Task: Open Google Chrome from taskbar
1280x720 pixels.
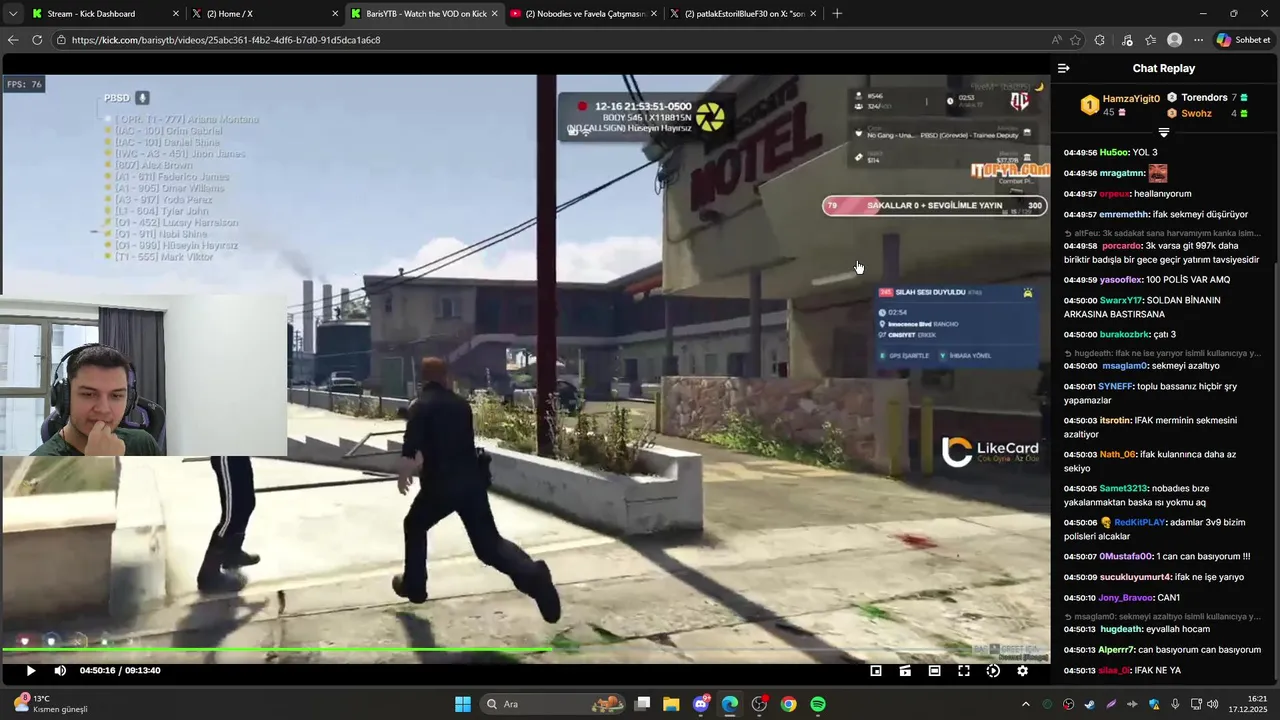Action: point(789,704)
